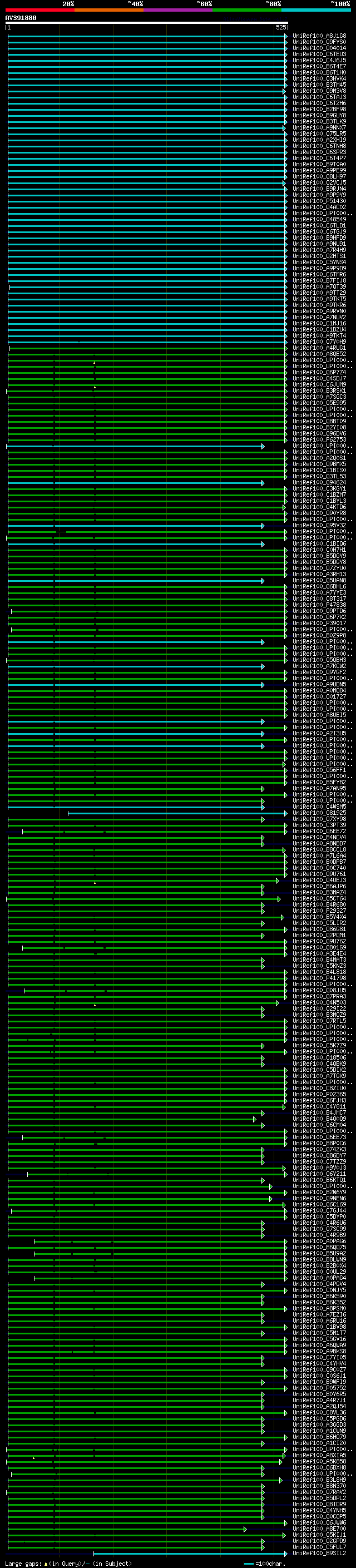This screenshot has height=1568, width=356.
Task: Click the UniRef100_O81925 label
Action: coord(319,813)
